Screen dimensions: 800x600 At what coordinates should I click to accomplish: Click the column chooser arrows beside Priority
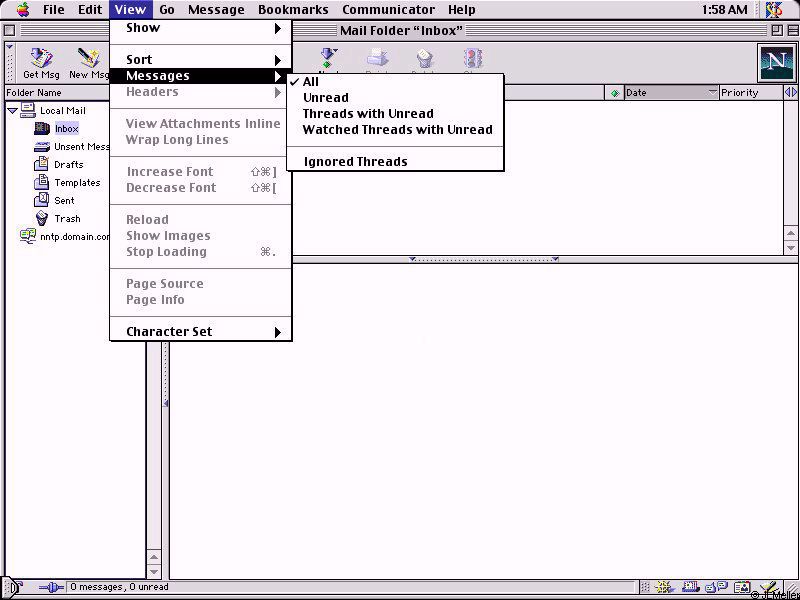point(790,92)
